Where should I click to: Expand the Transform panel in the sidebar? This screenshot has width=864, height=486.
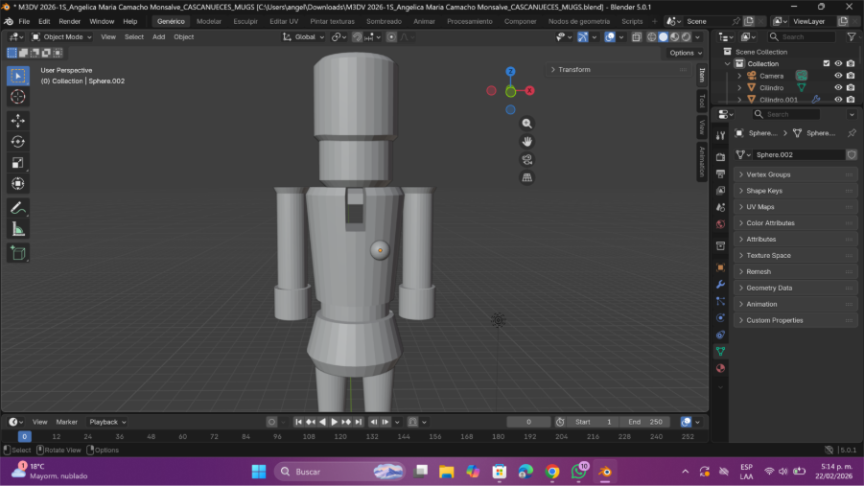pyautogui.click(x=574, y=70)
